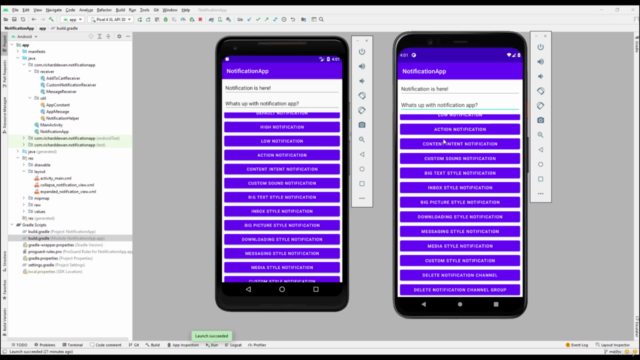This screenshot has width=640, height=360.
Task: Open the Problems tool window tab
Action: click(x=44, y=345)
